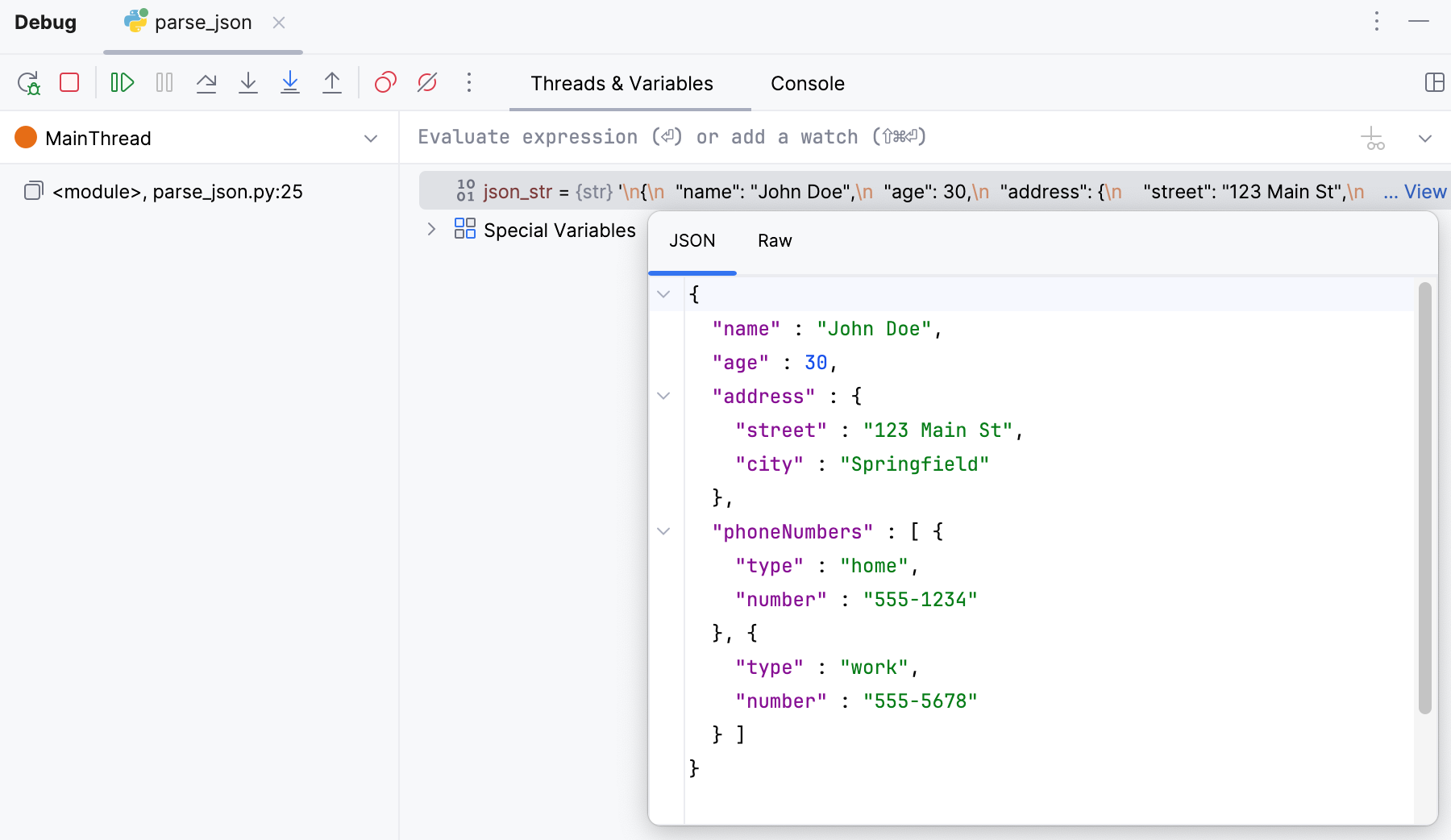Select the parse_json.py:25 module frame
The image size is (1451, 840).
[x=177, y=192]
